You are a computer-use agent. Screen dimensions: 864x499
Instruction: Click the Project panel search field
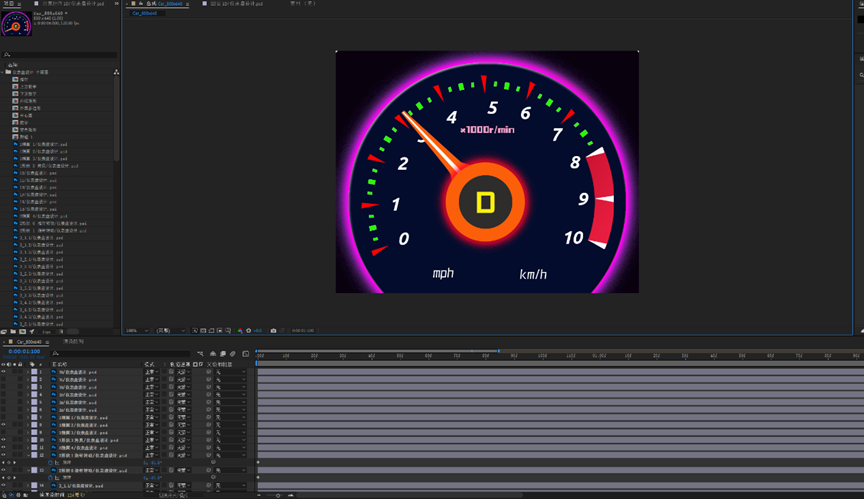tap(60, 55)
